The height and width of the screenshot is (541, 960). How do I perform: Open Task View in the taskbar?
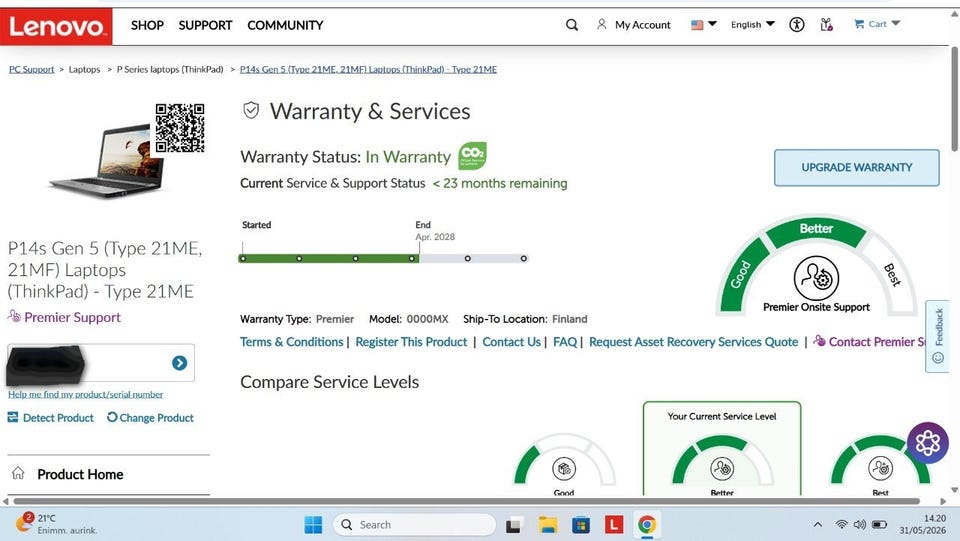[x=513, y=524]
